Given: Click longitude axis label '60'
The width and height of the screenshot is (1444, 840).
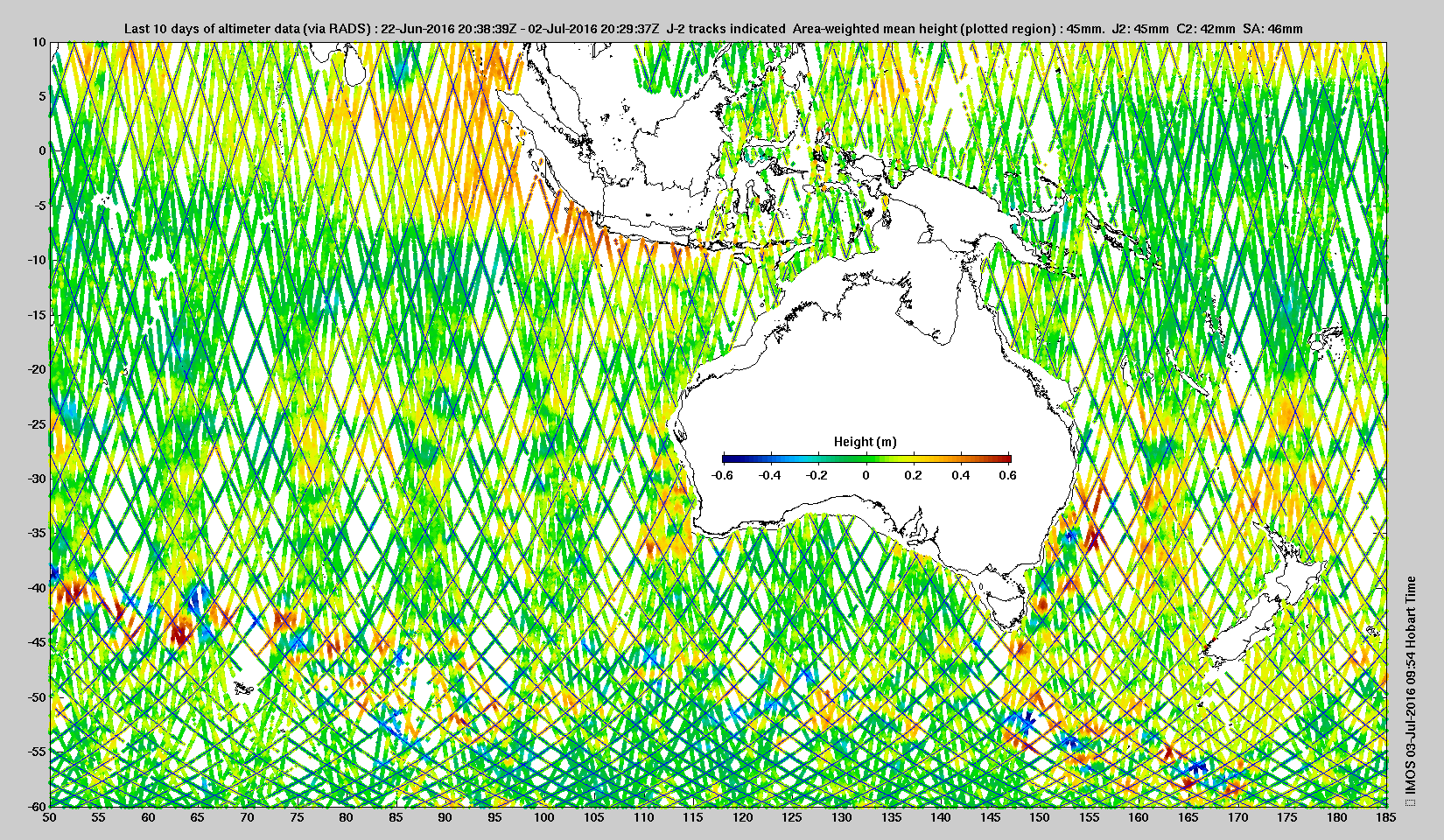Looking at the screenshot, I should [149, 817].
